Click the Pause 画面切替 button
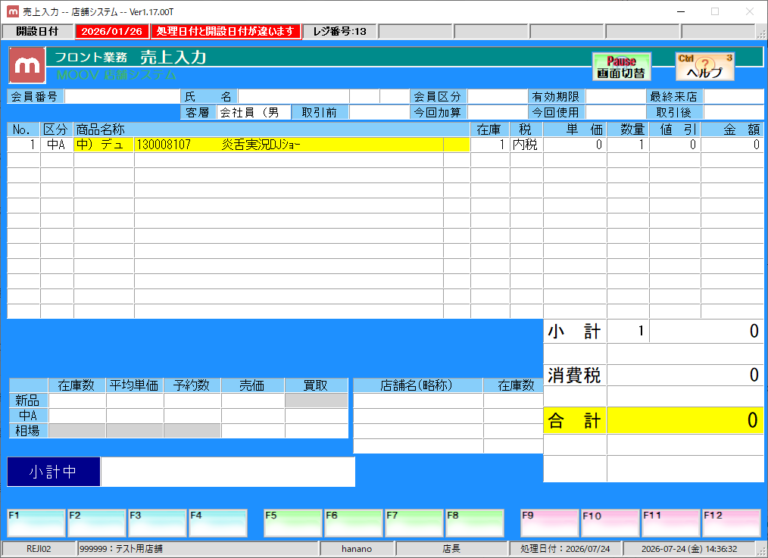 [x=621, y=67]
